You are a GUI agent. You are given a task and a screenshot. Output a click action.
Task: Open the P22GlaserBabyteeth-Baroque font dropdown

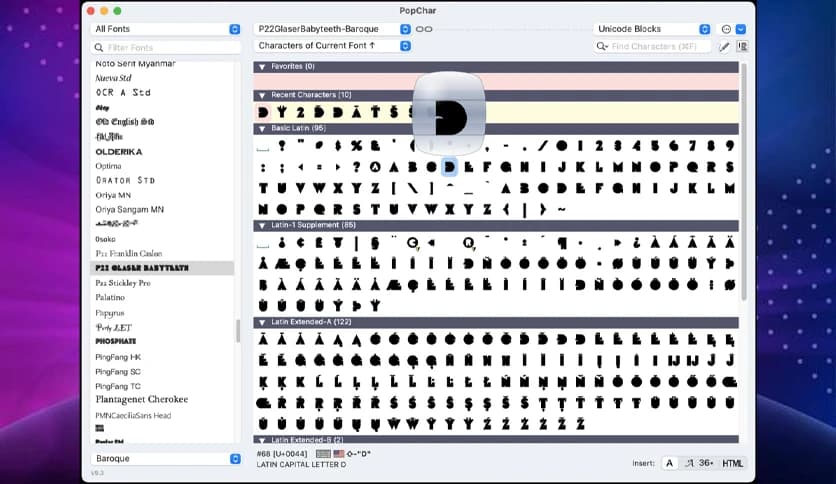coord(332,29)
